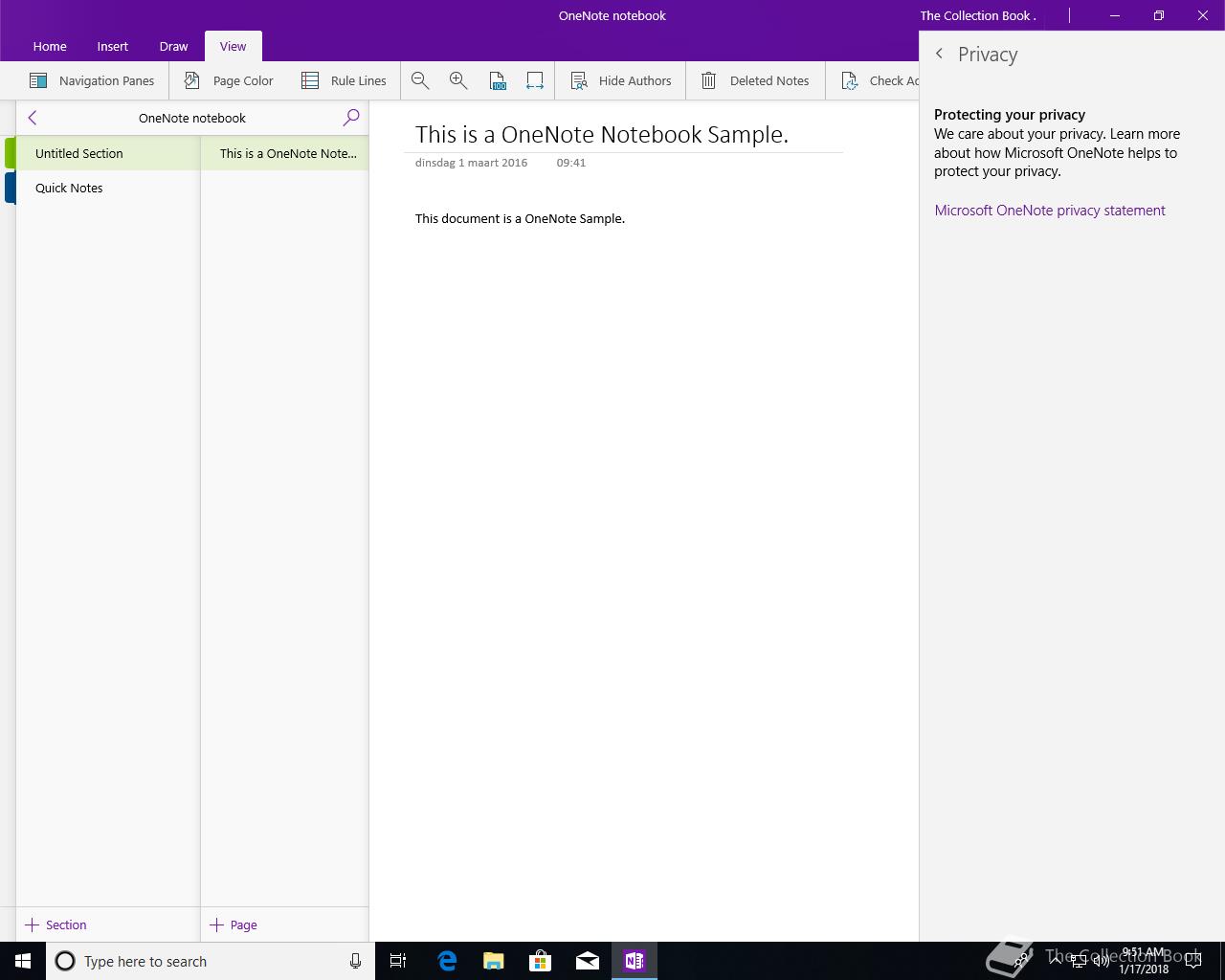Go back from the Privacy pane
The height and width of the screenshot is (980, 1225).
(x=940, y=55)
